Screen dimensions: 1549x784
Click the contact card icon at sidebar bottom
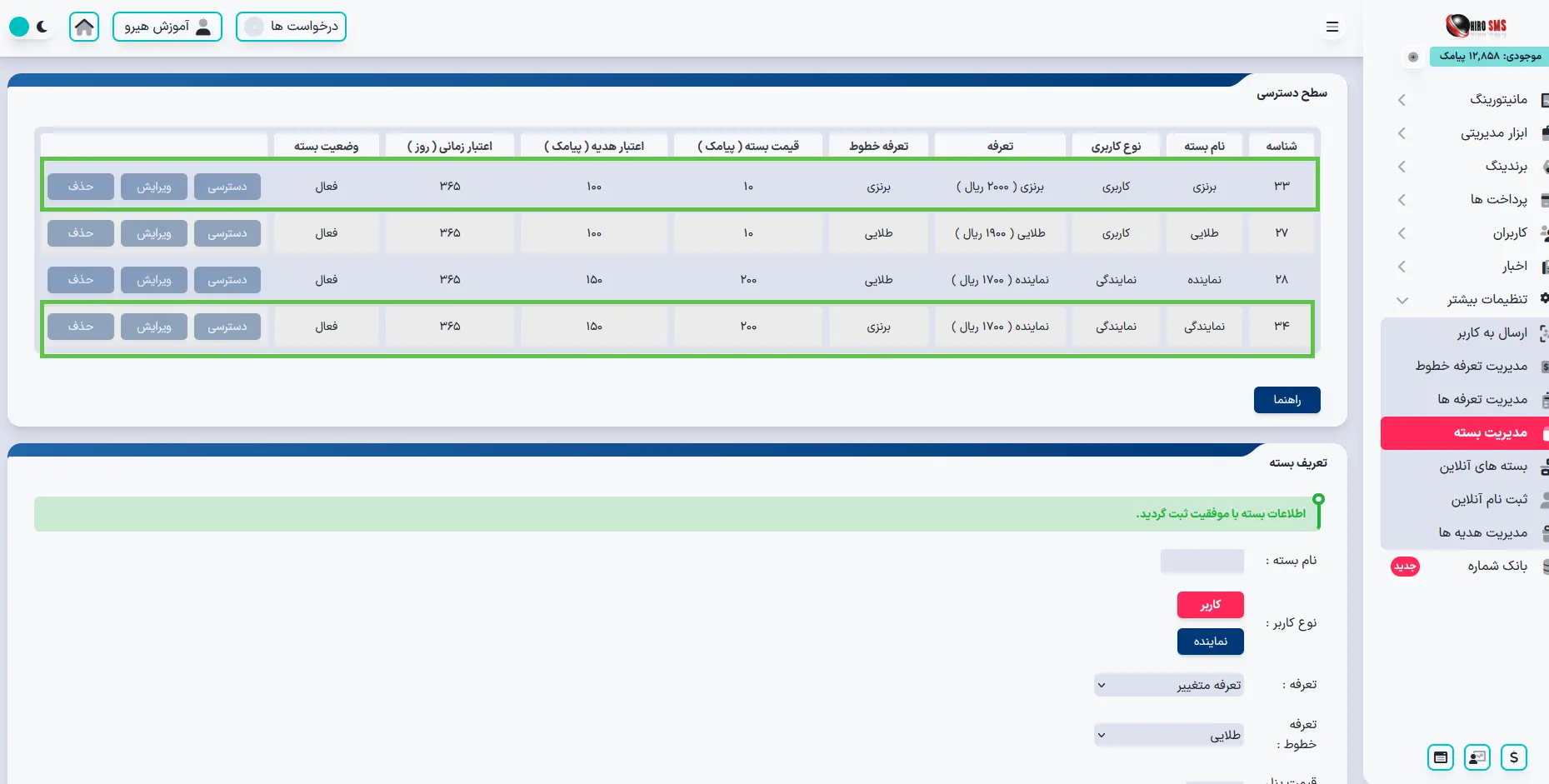tap(1477, 757)
